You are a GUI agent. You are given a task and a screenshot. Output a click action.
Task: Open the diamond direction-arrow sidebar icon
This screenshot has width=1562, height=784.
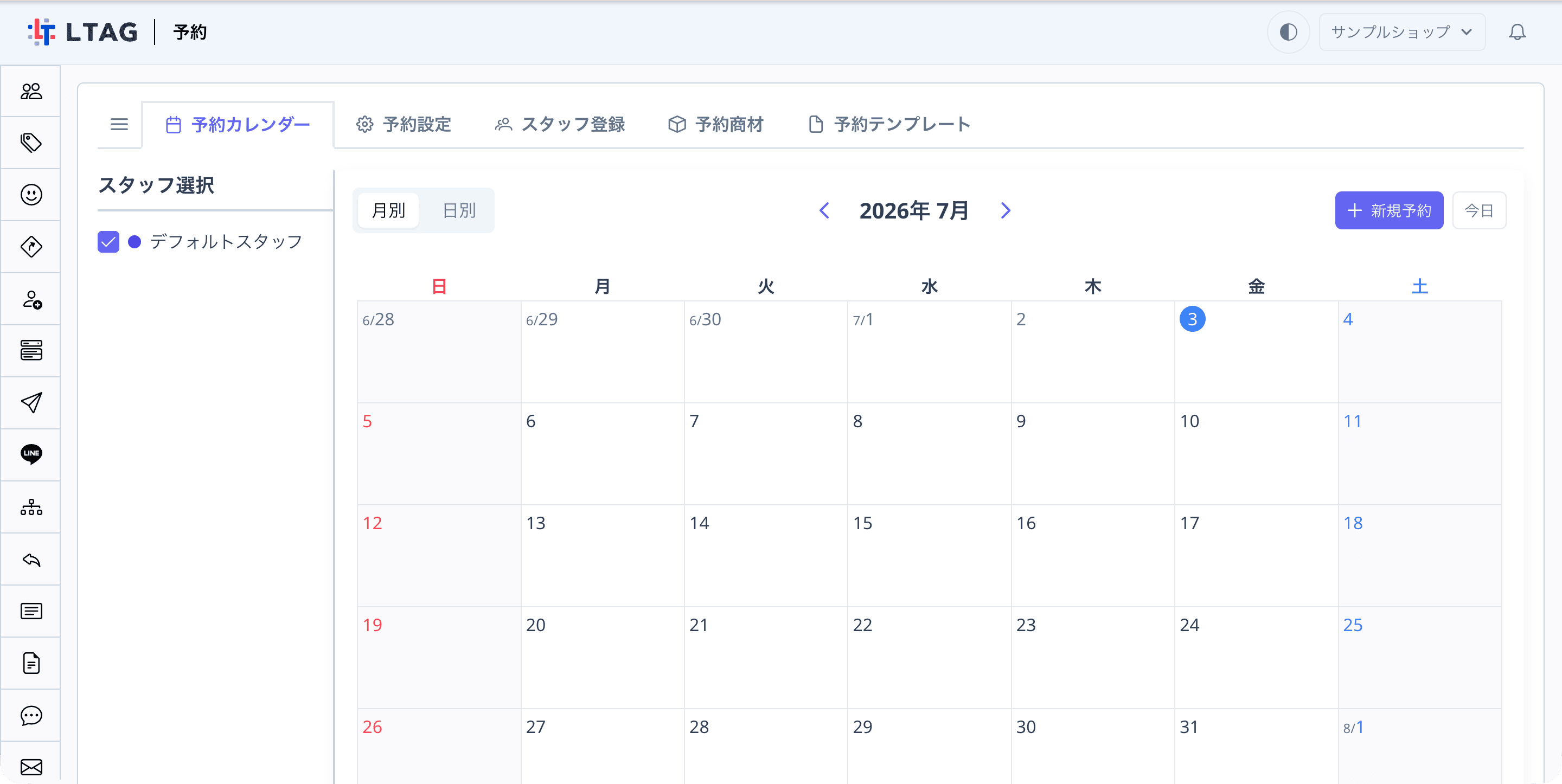click(31, 247)
